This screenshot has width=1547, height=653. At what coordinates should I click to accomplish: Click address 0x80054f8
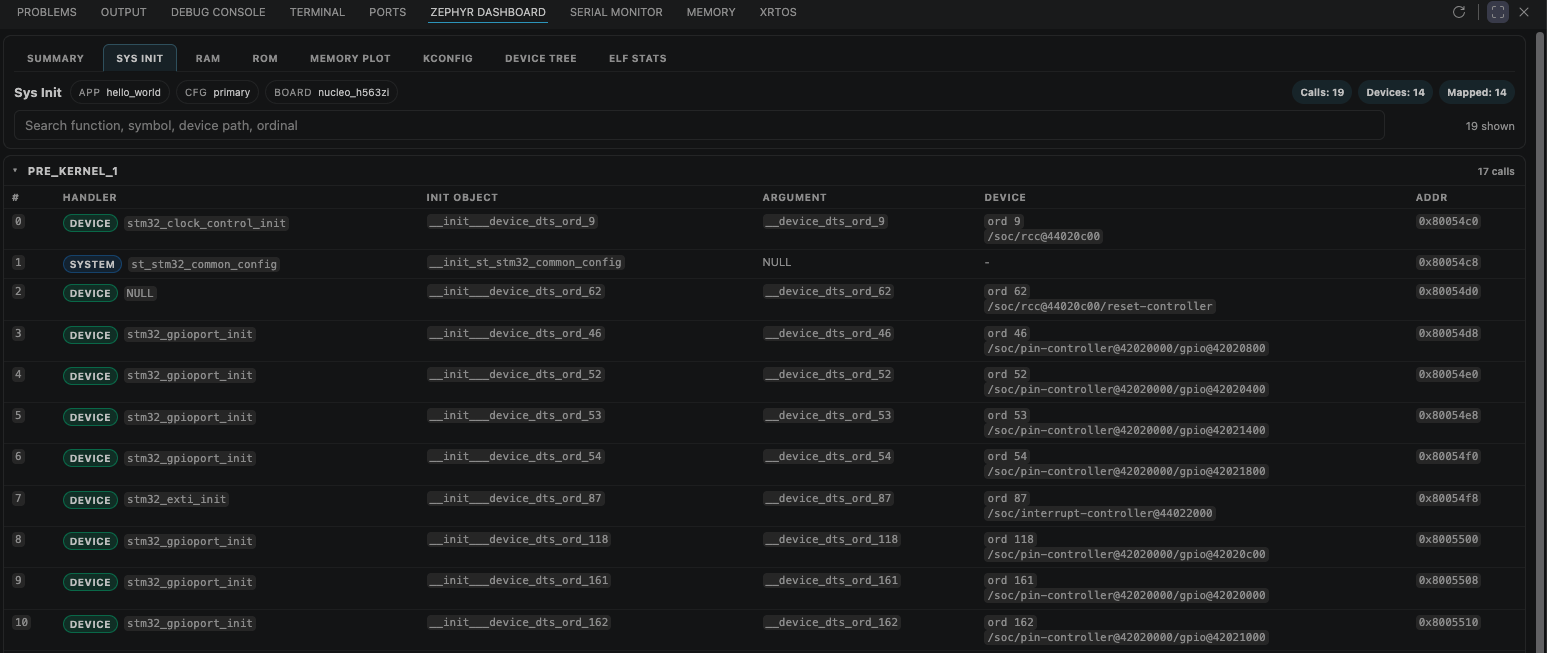tap(1448, 498)
